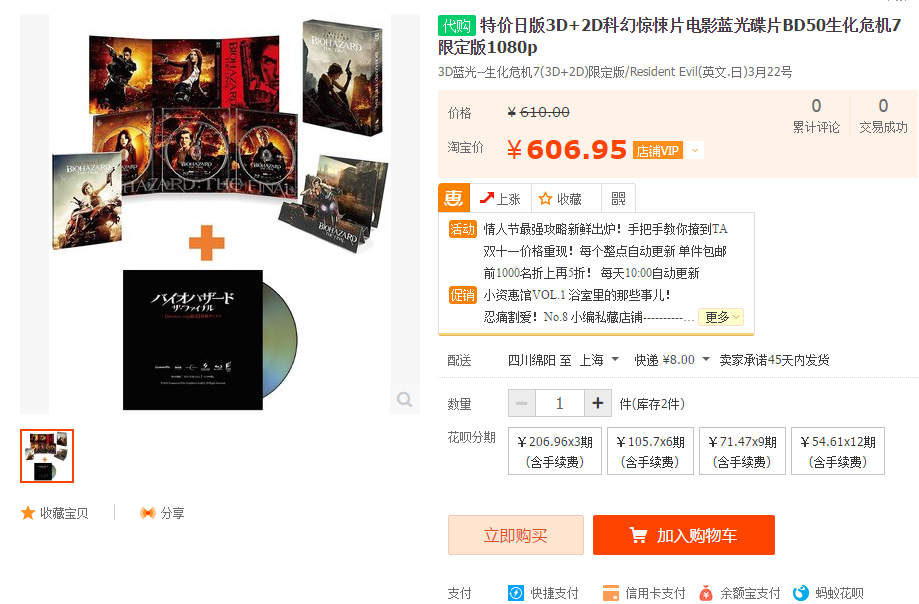The image size is (919, 604).
Task: Expand the 店铺VIP price dropdown arrow
Action: [x=695, y=151]
